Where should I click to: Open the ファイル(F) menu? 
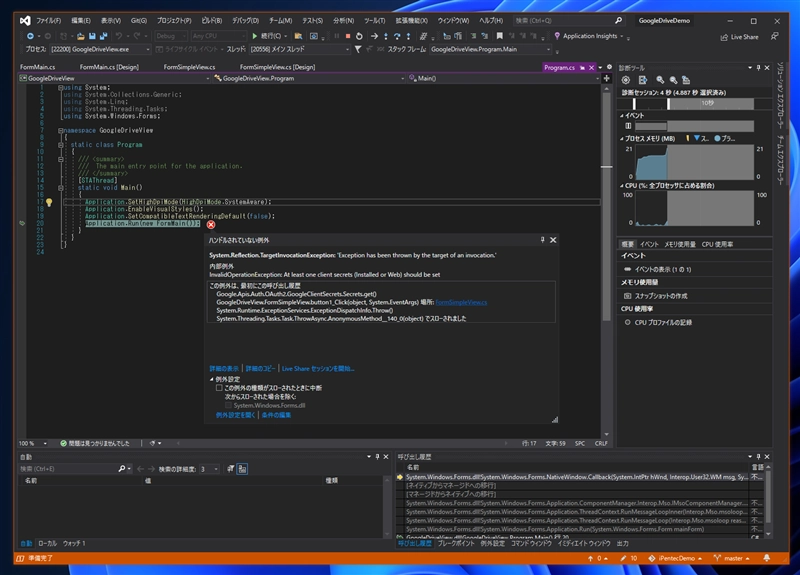pos(48,21)
